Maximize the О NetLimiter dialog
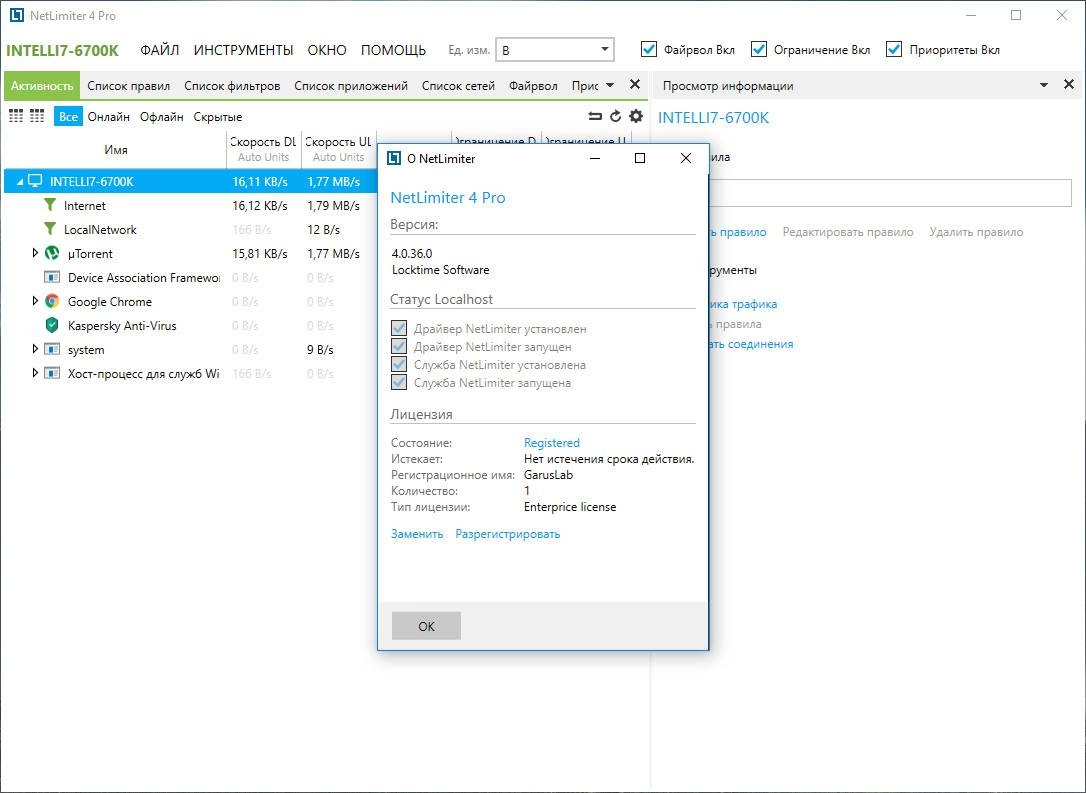This screenshot has height=793, width=1086. pos(640,159)
